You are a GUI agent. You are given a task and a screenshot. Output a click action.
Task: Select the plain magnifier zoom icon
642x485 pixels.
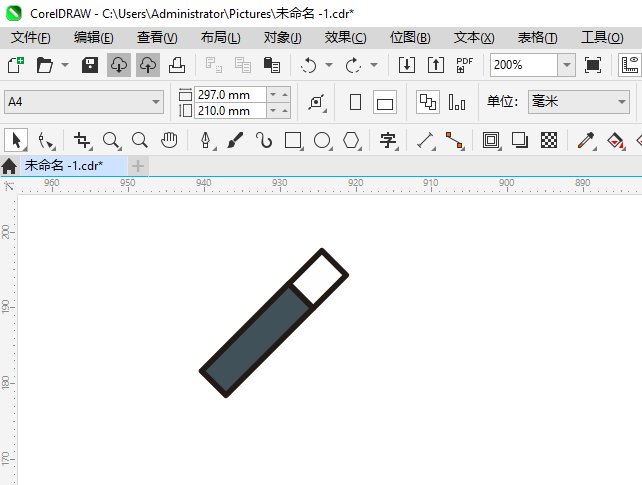point(140,140)
